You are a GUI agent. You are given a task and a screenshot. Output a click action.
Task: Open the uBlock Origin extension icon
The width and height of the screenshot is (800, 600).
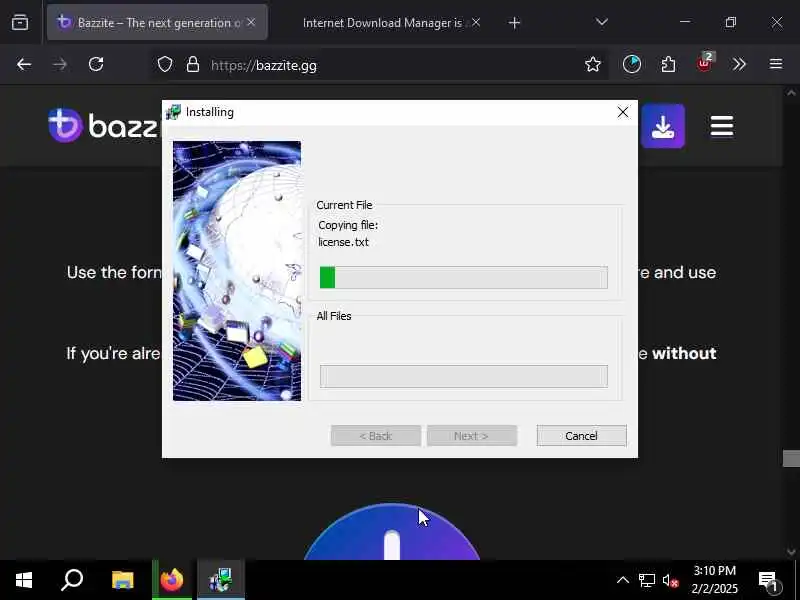point(705,63)
